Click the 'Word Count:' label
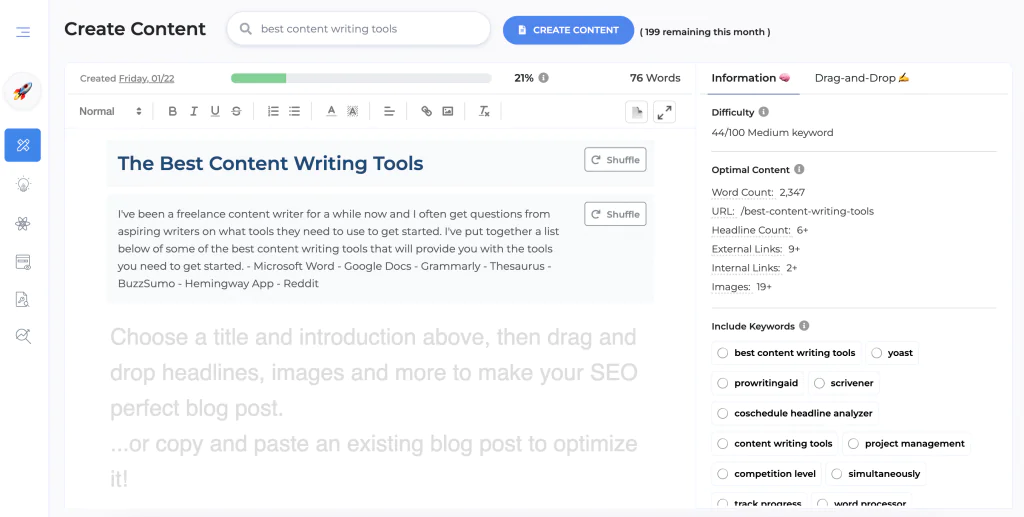 [743, 193]
